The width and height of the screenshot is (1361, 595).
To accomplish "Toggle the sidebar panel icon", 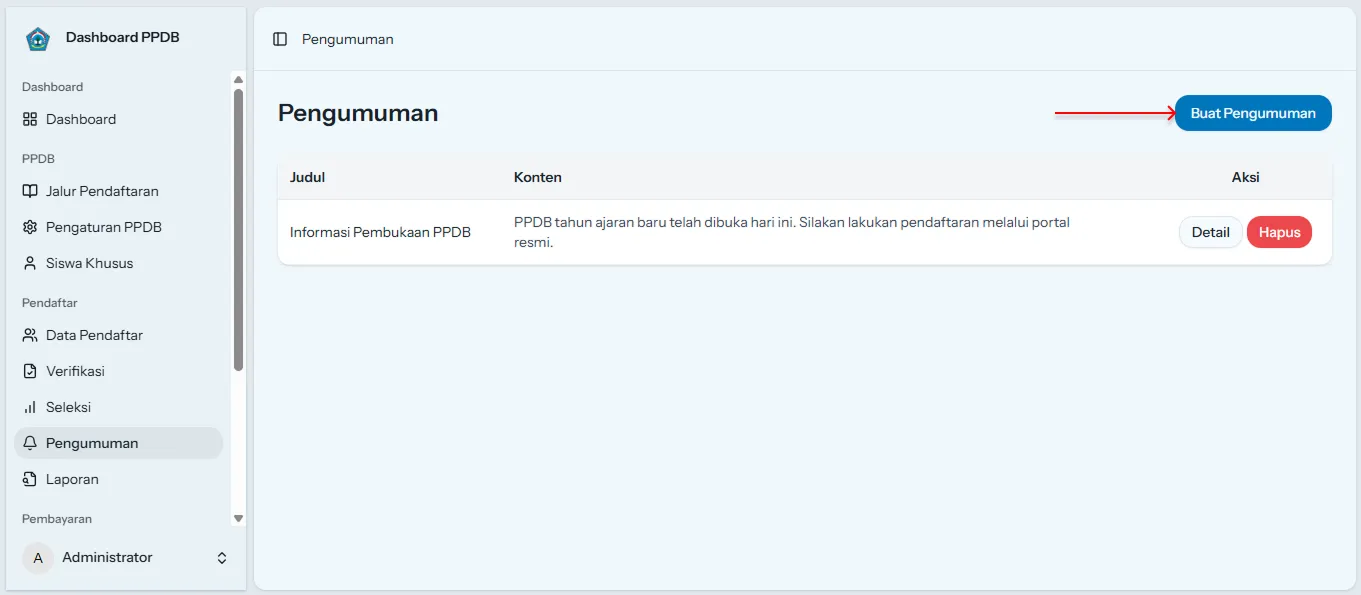I will coord(280,39).
